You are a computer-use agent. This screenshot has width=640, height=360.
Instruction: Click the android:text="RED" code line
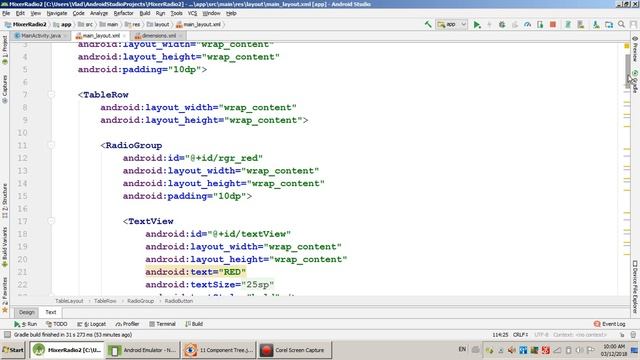click(x=196, y=272)
